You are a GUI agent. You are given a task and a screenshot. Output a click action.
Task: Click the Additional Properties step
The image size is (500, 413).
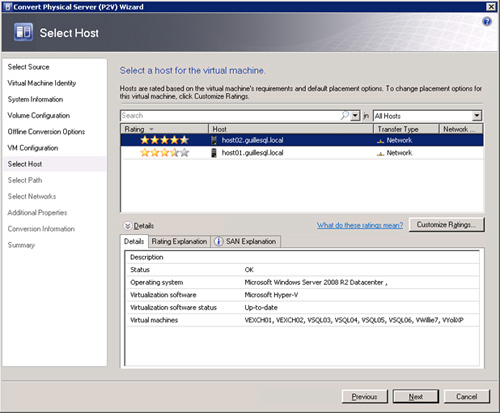37,213
